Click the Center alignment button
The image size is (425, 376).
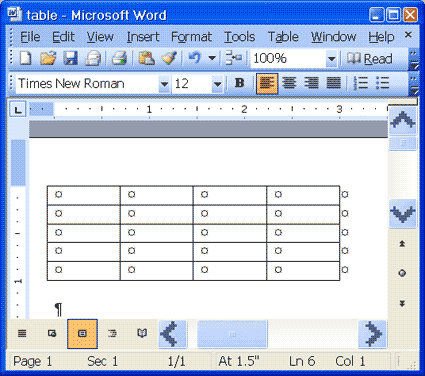(x=289, y=83)
